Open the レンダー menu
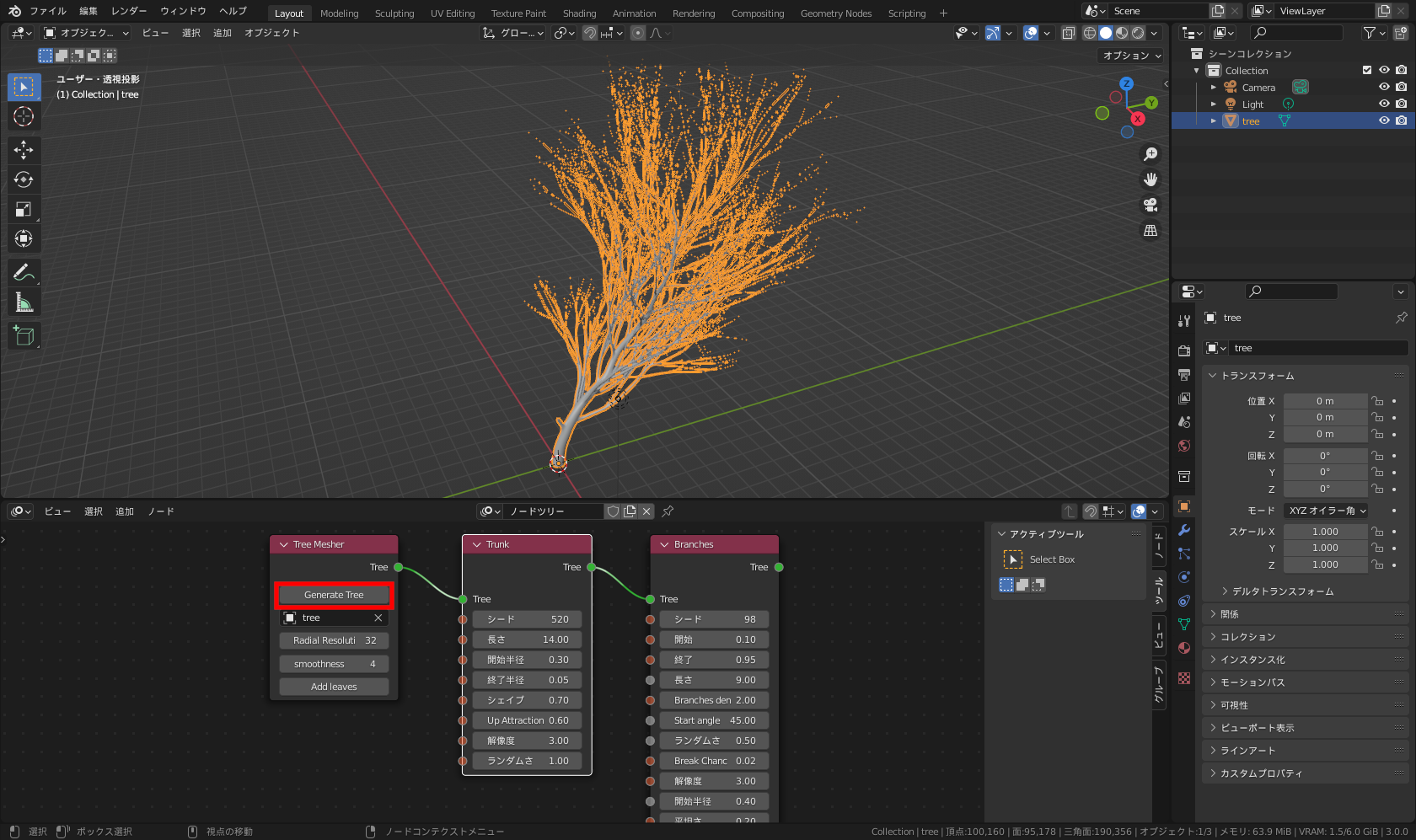Viewport: 1416px width, 840px height. tap(128, 11)
